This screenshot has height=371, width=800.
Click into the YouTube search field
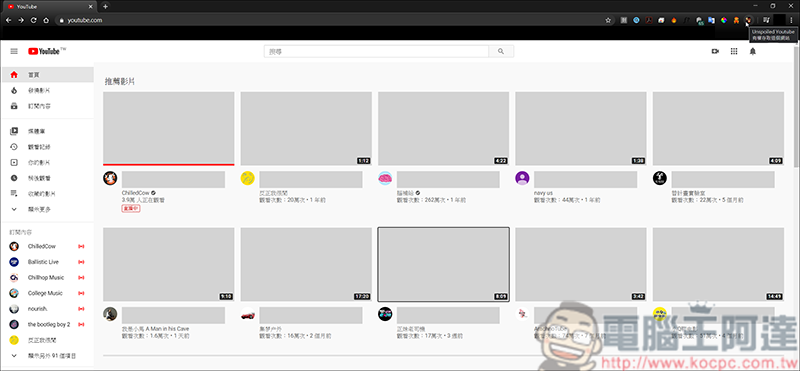(376, 51)
